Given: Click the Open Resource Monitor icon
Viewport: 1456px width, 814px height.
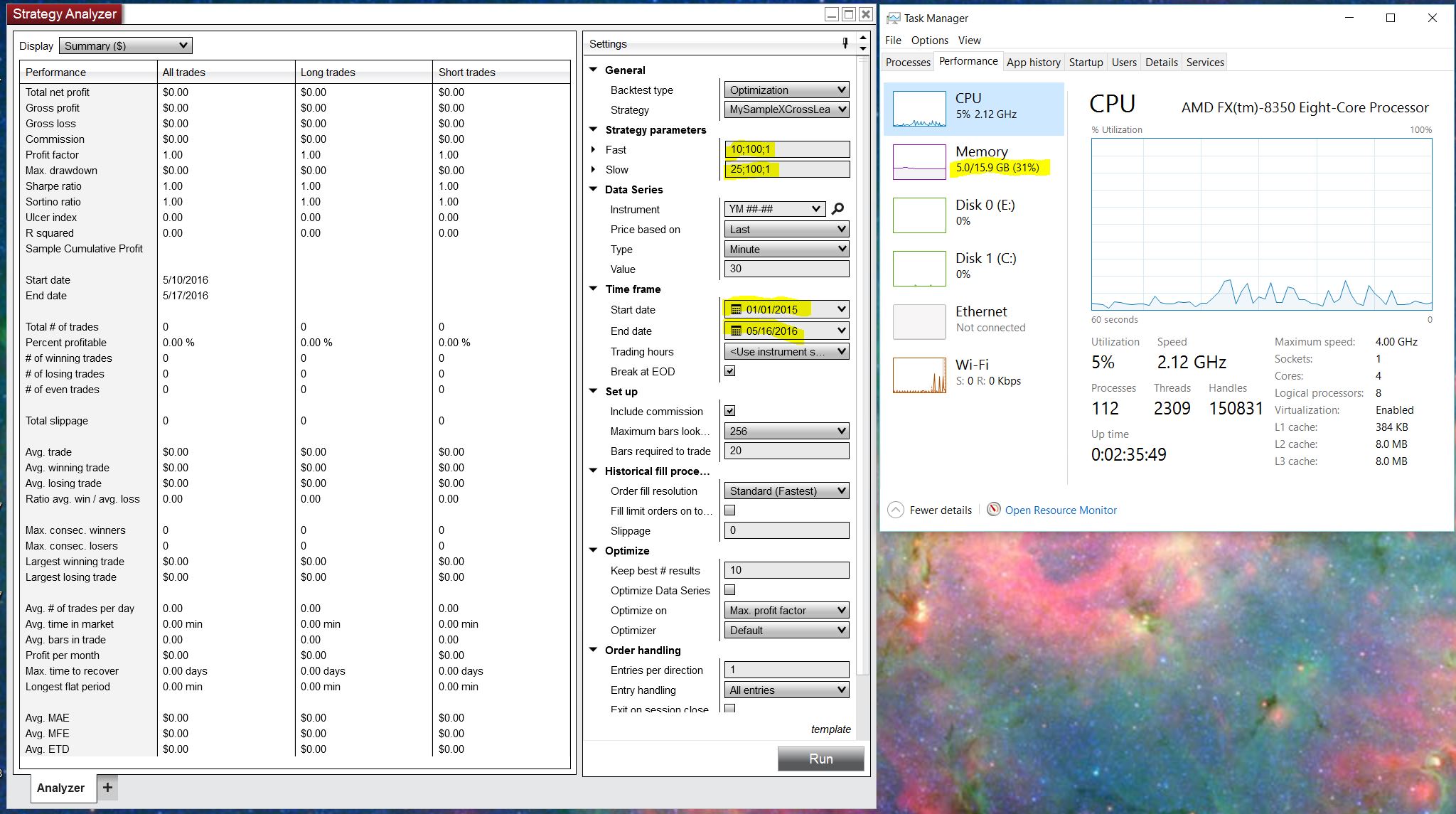Looking at the screenshot, I should click(x=994, y=510).
